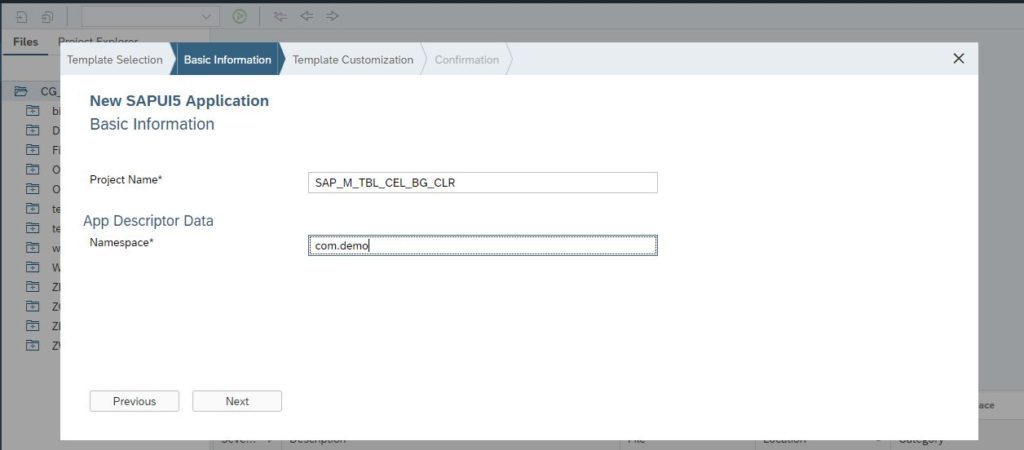
Task: Switch to the Files tab
Action: [x=25, y=42]
